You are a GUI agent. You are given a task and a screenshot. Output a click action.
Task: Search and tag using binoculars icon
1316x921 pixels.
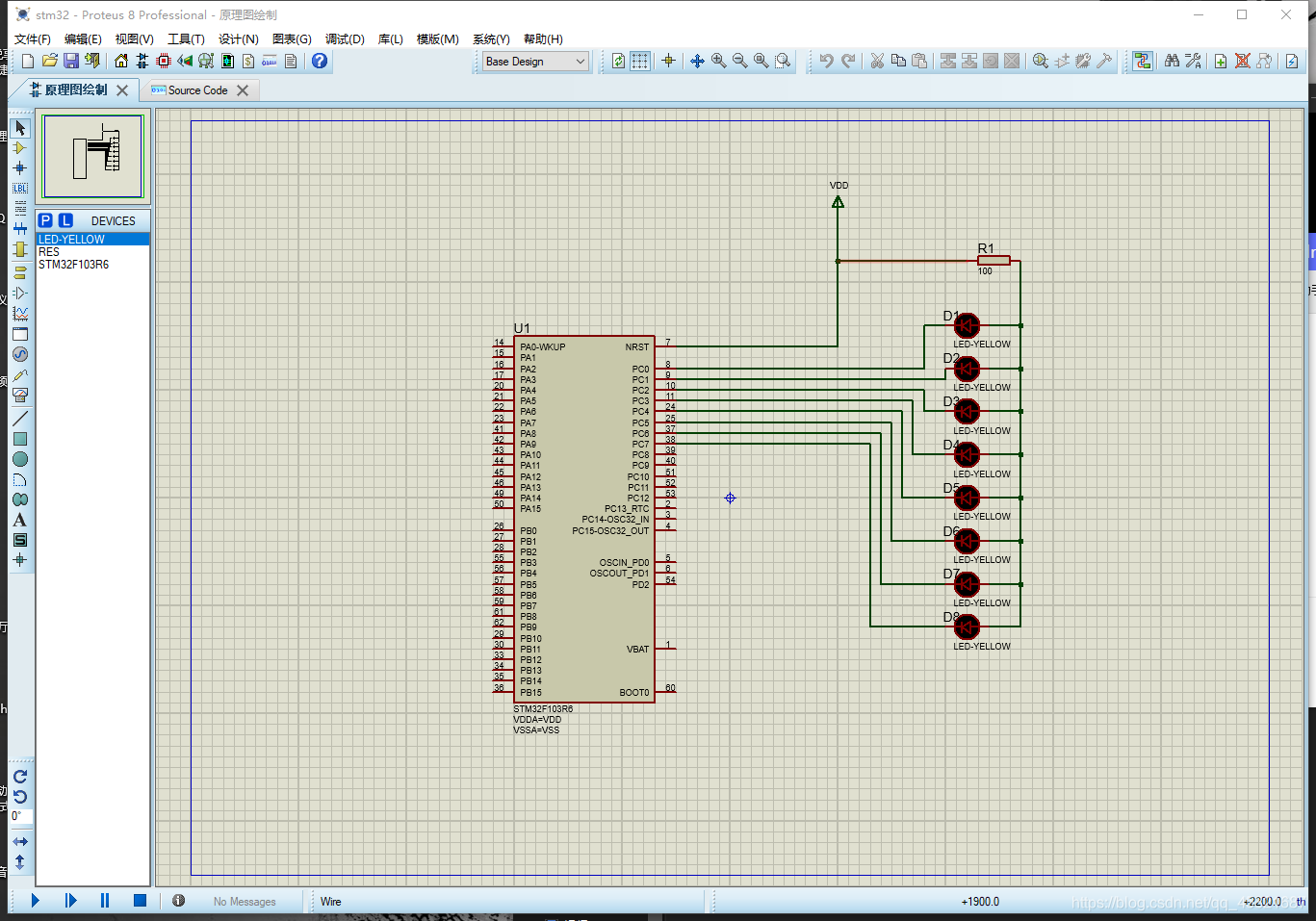(x=1172, y=61)
